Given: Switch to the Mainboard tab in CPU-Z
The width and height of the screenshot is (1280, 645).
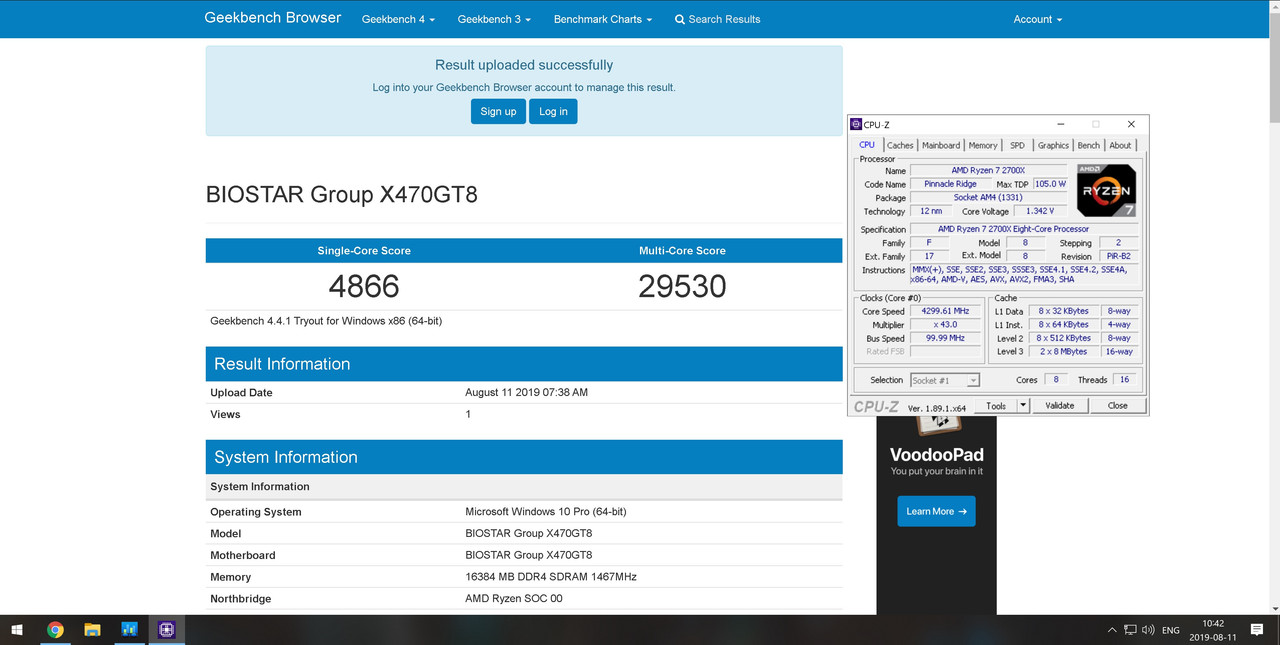Looking at the screenshot, I should [x=941, y=146].
